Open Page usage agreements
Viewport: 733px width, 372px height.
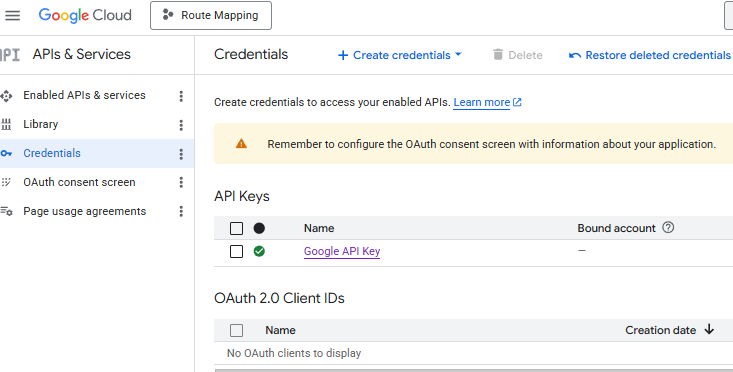point(85,211)
